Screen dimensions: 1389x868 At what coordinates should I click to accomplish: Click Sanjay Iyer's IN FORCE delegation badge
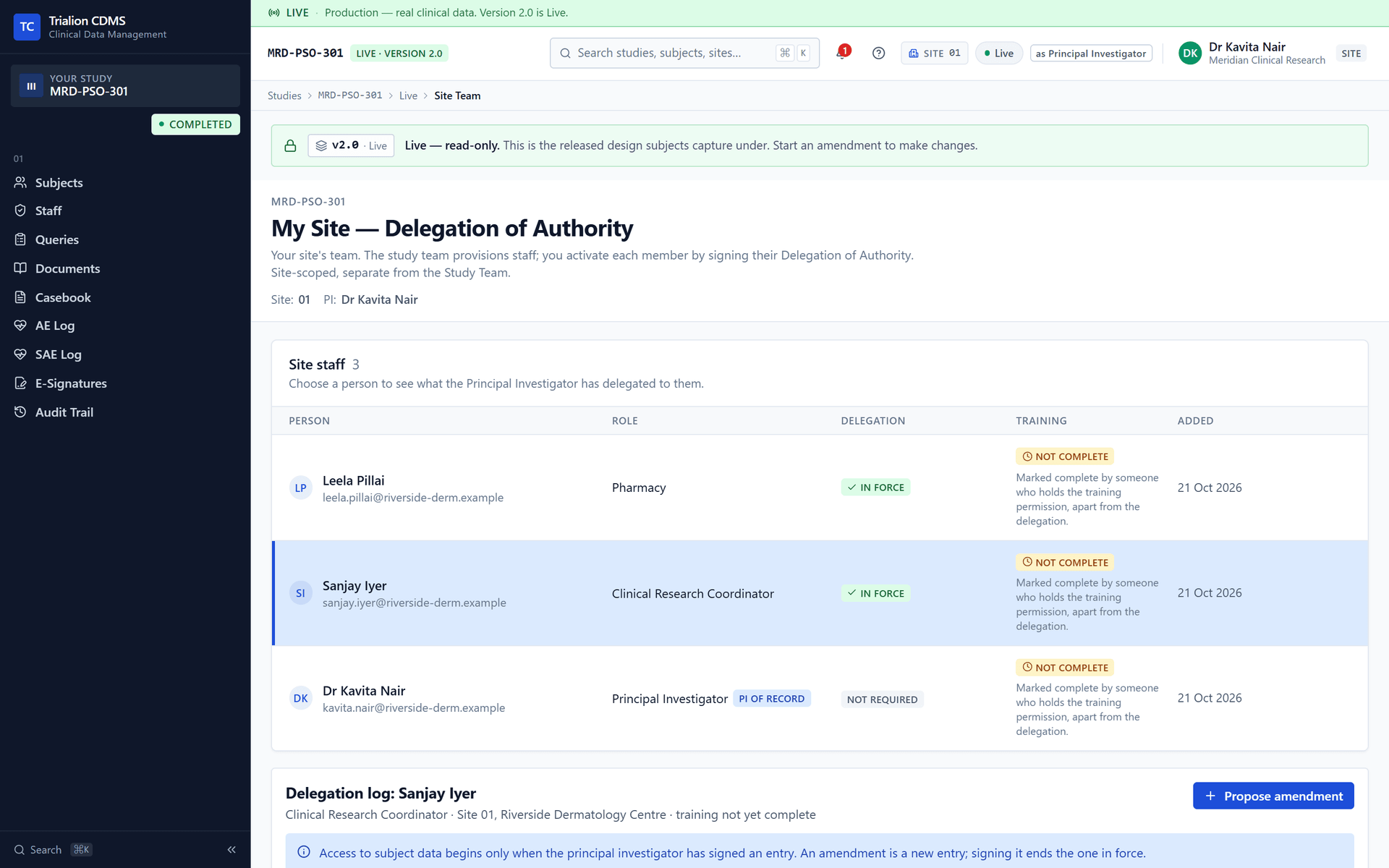875,593
